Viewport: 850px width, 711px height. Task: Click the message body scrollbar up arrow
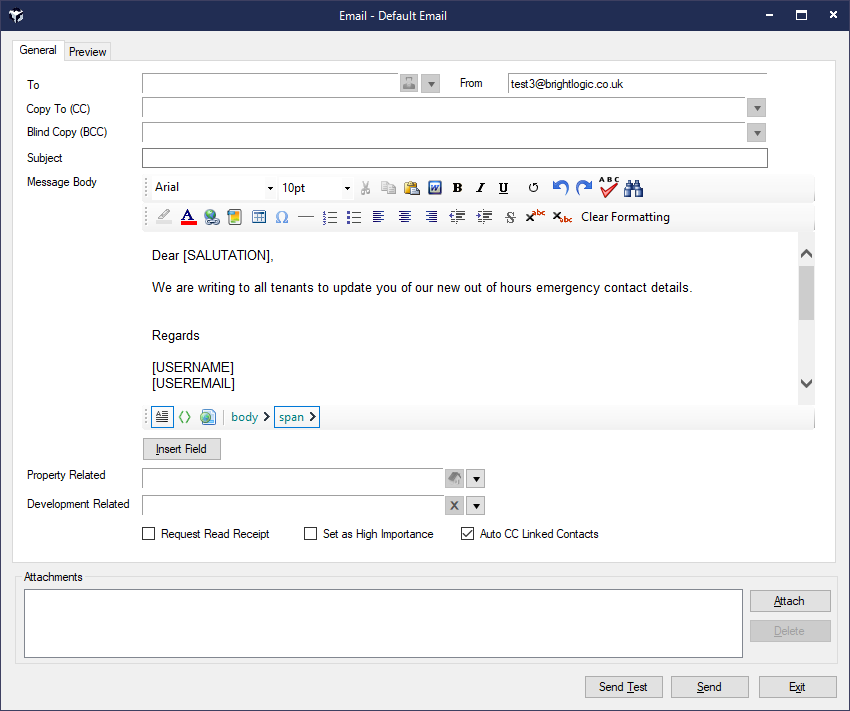click(x=807, y=253)
